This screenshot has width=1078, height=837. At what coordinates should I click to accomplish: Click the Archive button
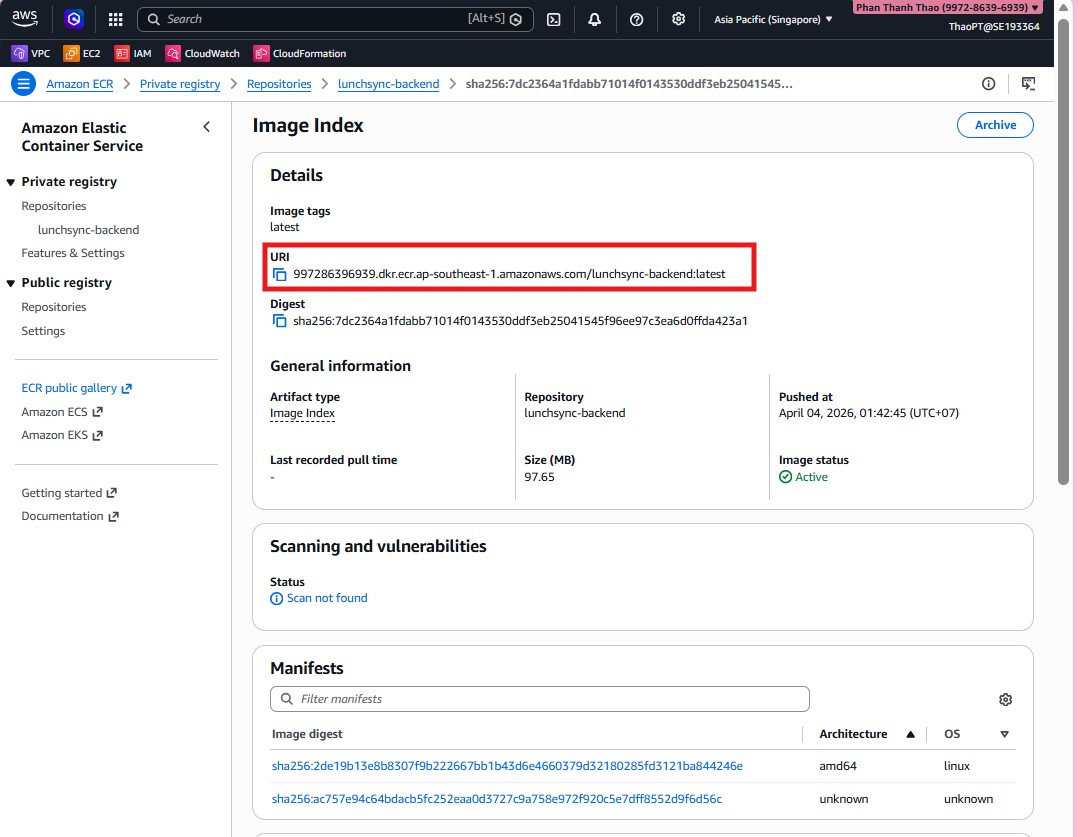(995, 125)
